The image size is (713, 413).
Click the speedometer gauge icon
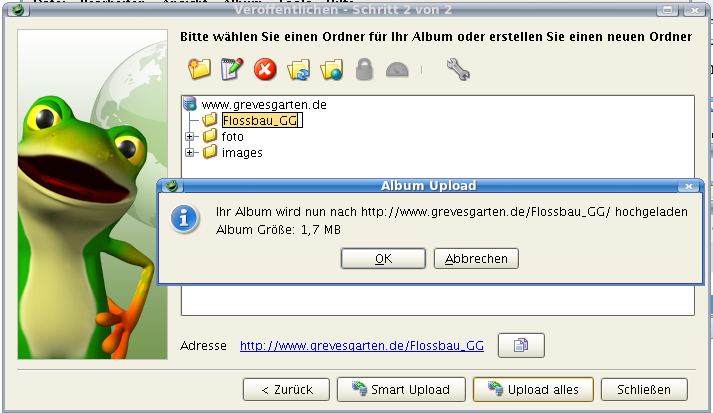click(x=397, y=70)
